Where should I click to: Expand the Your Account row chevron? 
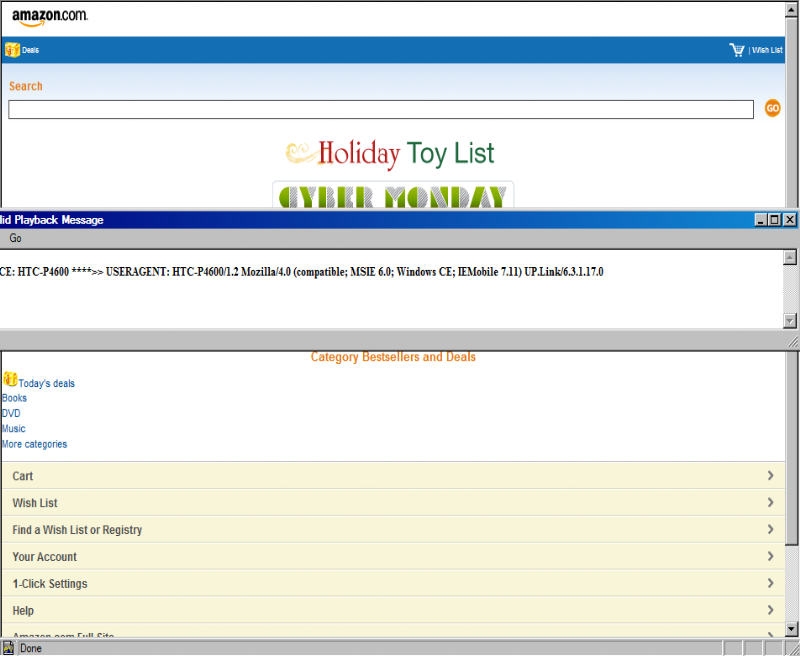point(770,556)
